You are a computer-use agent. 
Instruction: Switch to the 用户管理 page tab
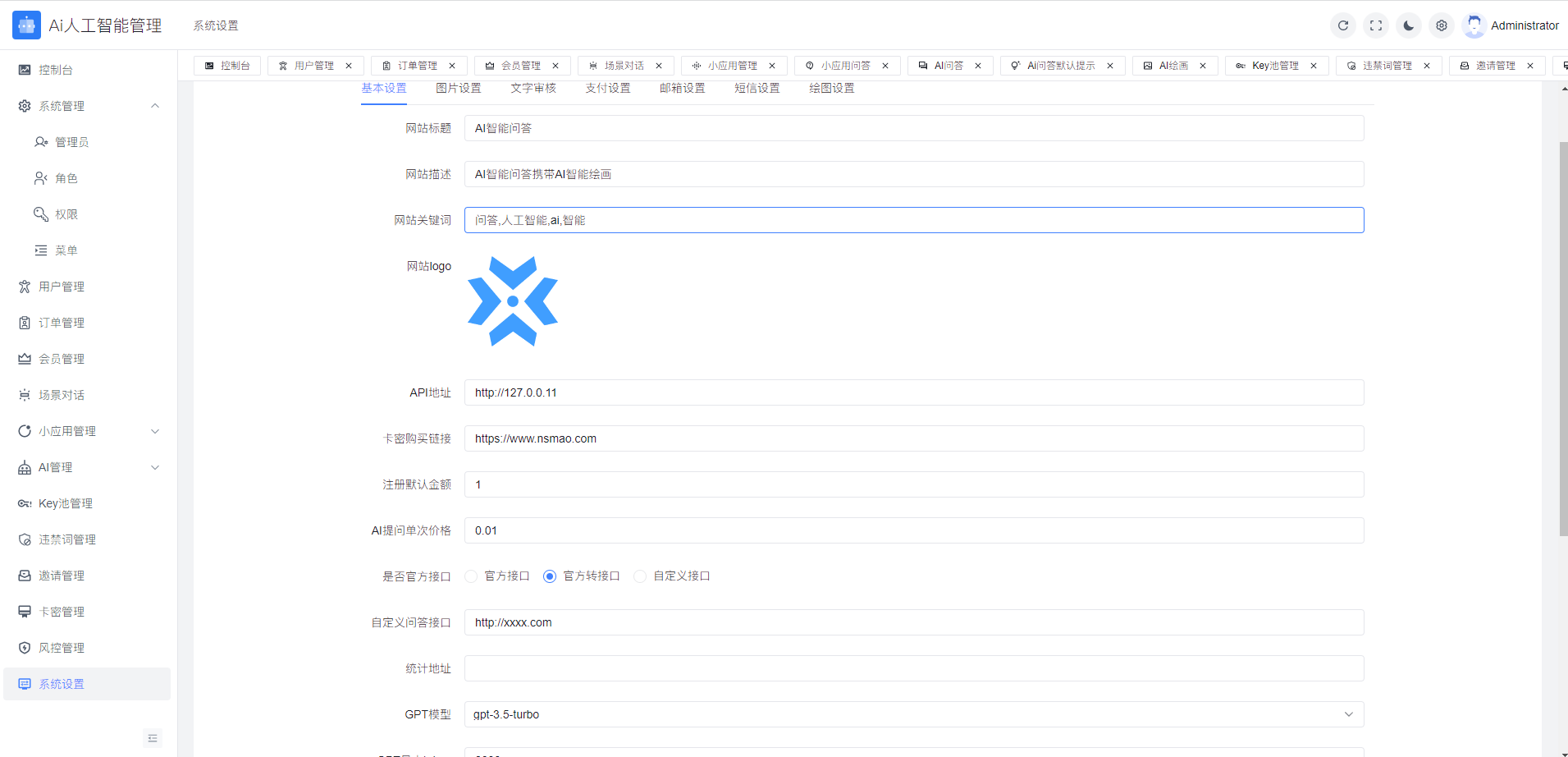click(x=314, y=66)
